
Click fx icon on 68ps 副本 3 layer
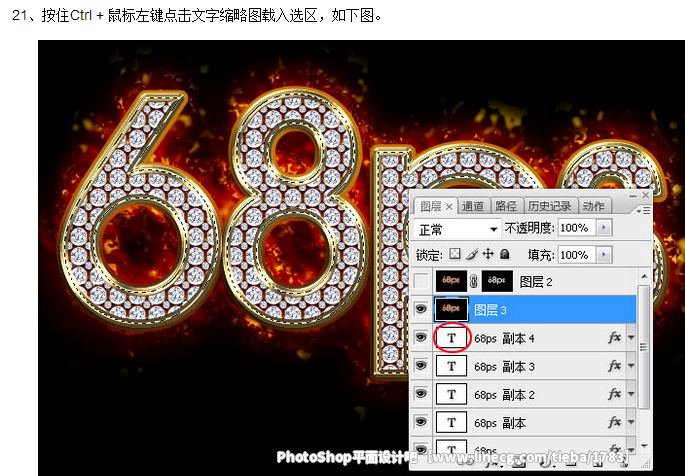614,367
